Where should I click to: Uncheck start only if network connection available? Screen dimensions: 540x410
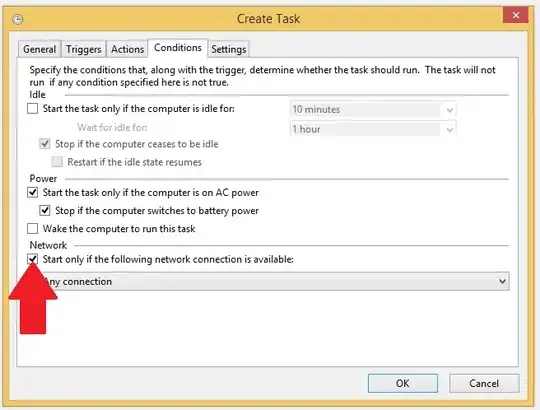click(32, 259)
